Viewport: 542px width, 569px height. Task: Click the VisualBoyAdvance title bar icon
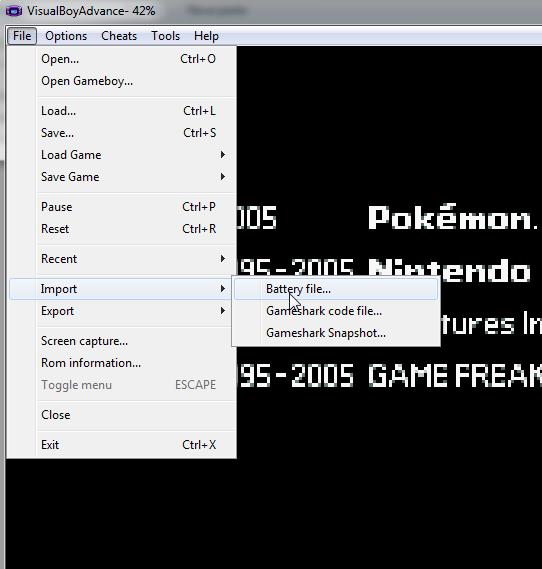tap(13, 11)
